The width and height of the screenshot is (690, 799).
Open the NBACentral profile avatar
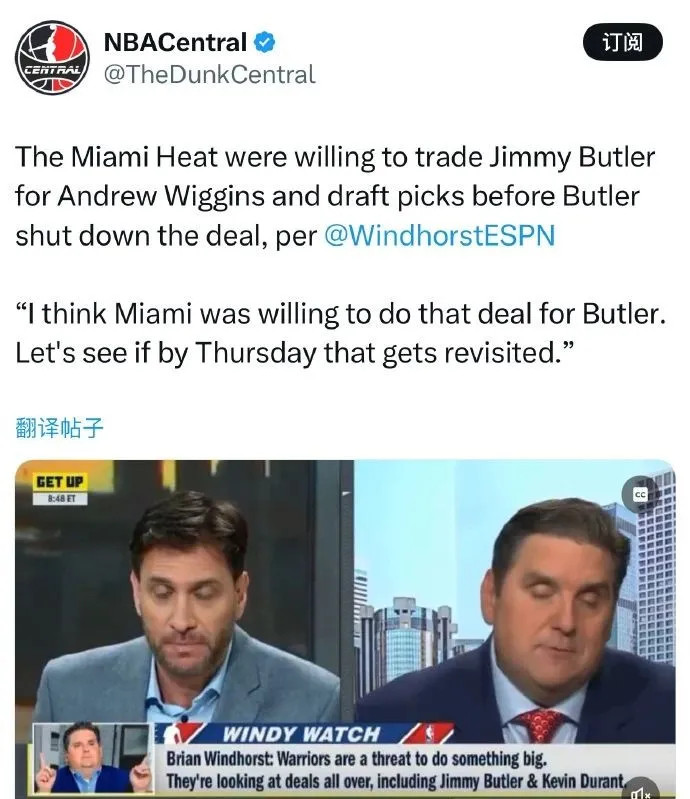52,58
